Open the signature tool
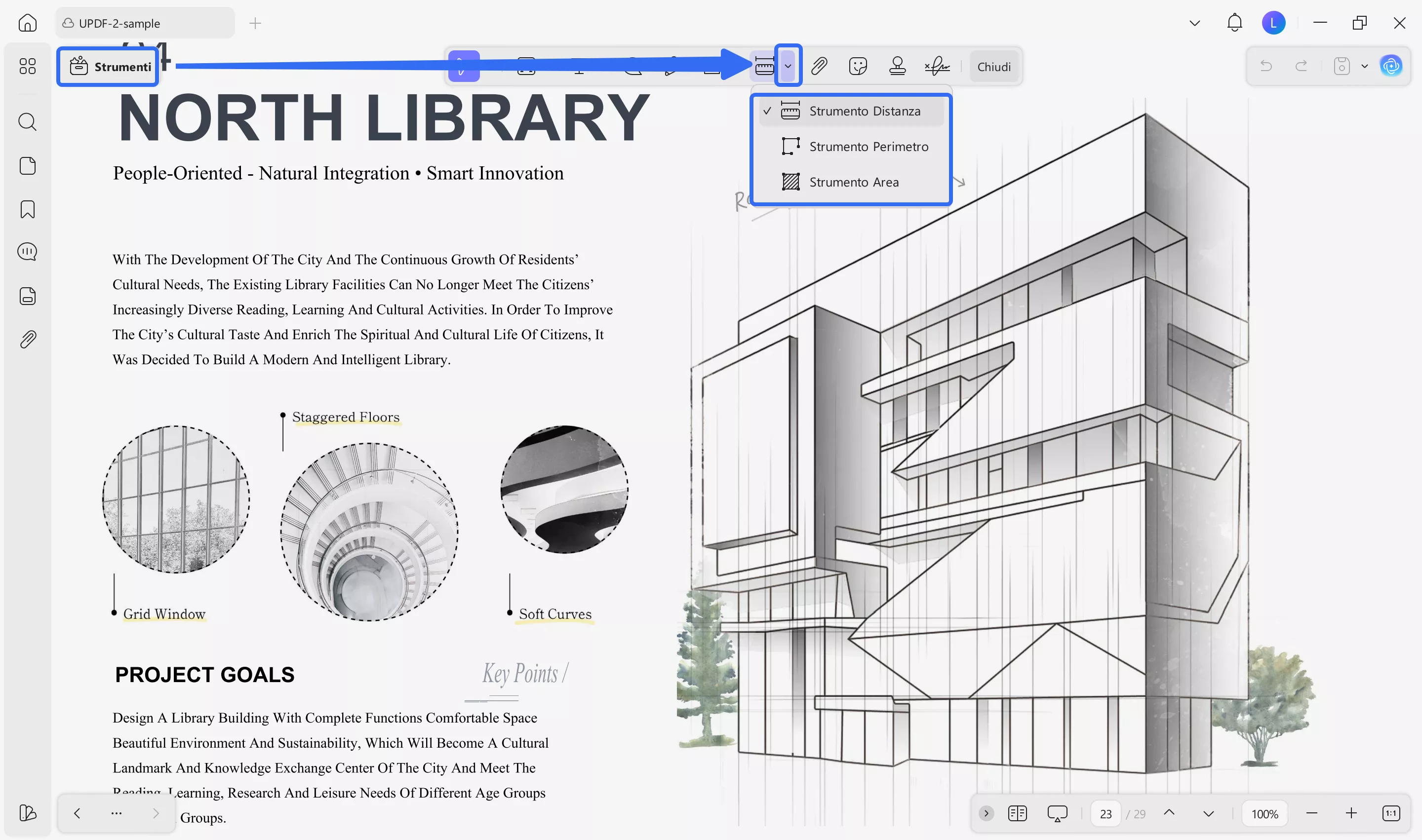 coord(937,66)
